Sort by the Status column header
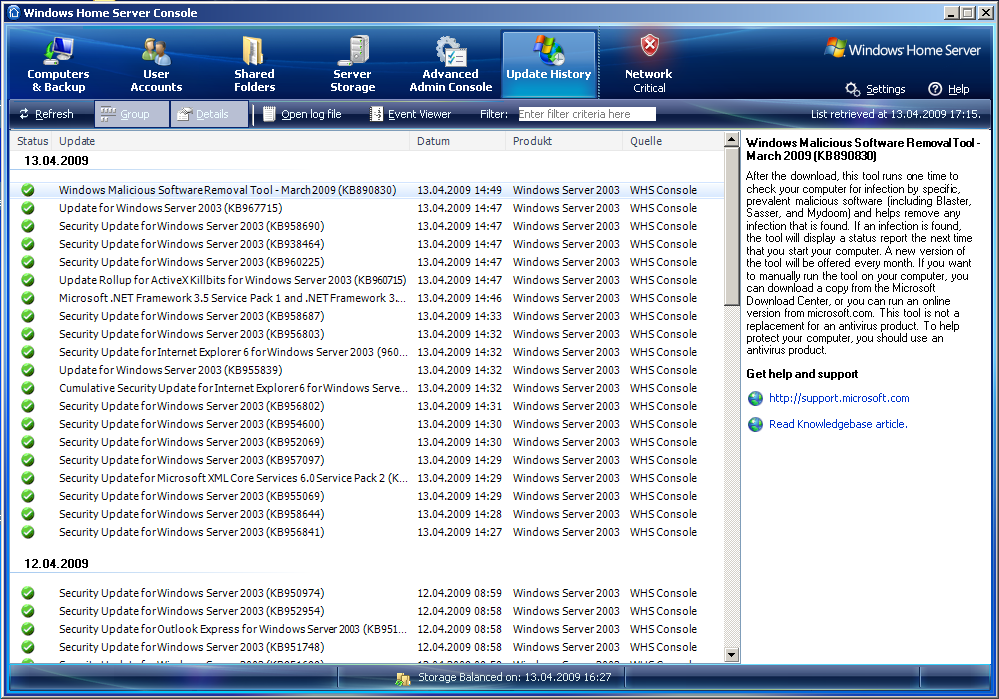 [x=32, y=141]
